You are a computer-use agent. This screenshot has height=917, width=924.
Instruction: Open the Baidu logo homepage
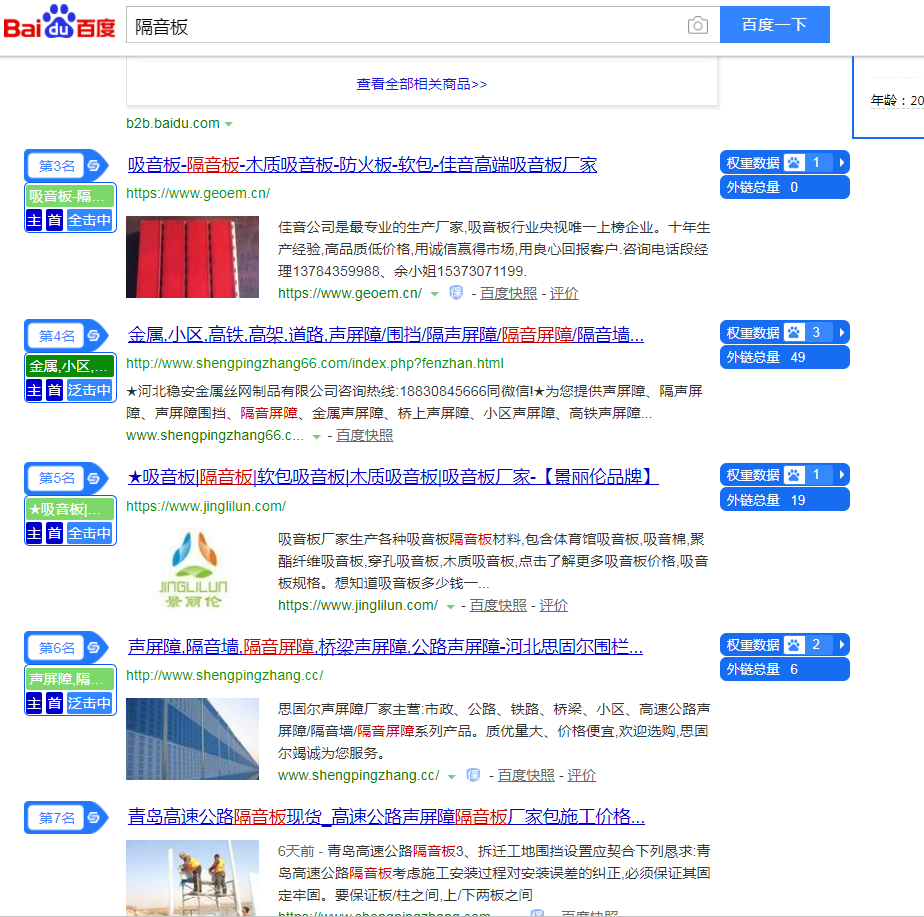pyautogui.click(x=60, y=22)
